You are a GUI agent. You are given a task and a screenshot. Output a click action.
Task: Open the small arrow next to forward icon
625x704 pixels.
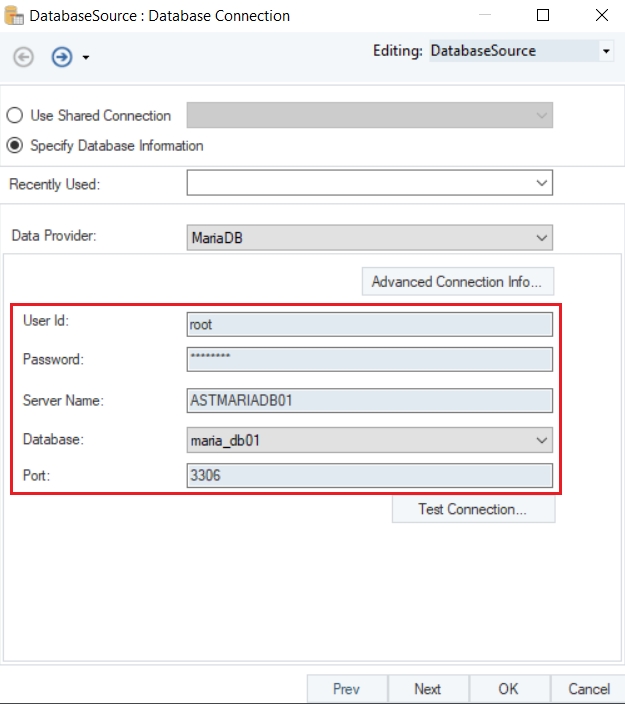click(86, 58)
